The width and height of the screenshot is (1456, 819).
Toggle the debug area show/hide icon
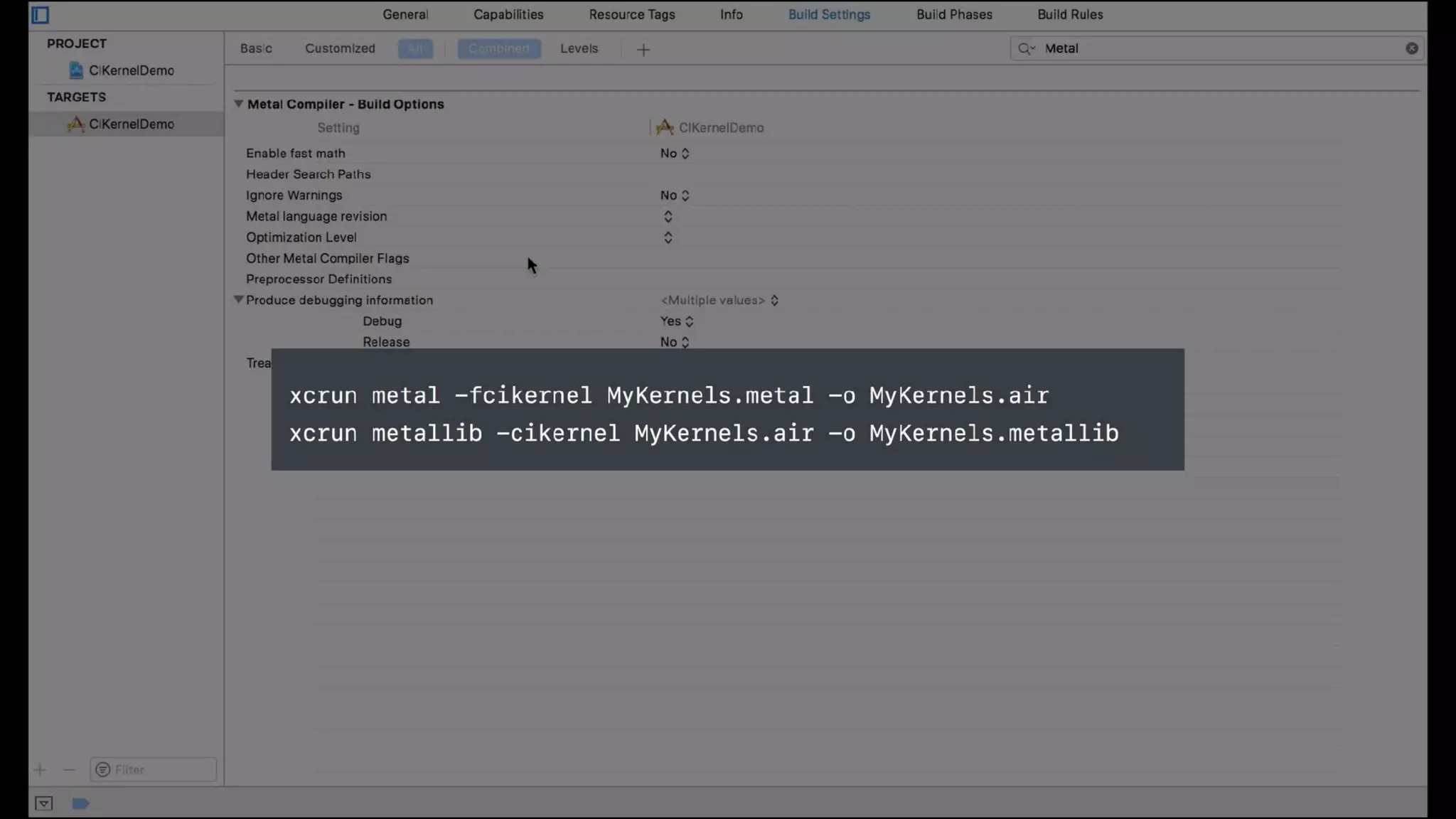[43, 803]
